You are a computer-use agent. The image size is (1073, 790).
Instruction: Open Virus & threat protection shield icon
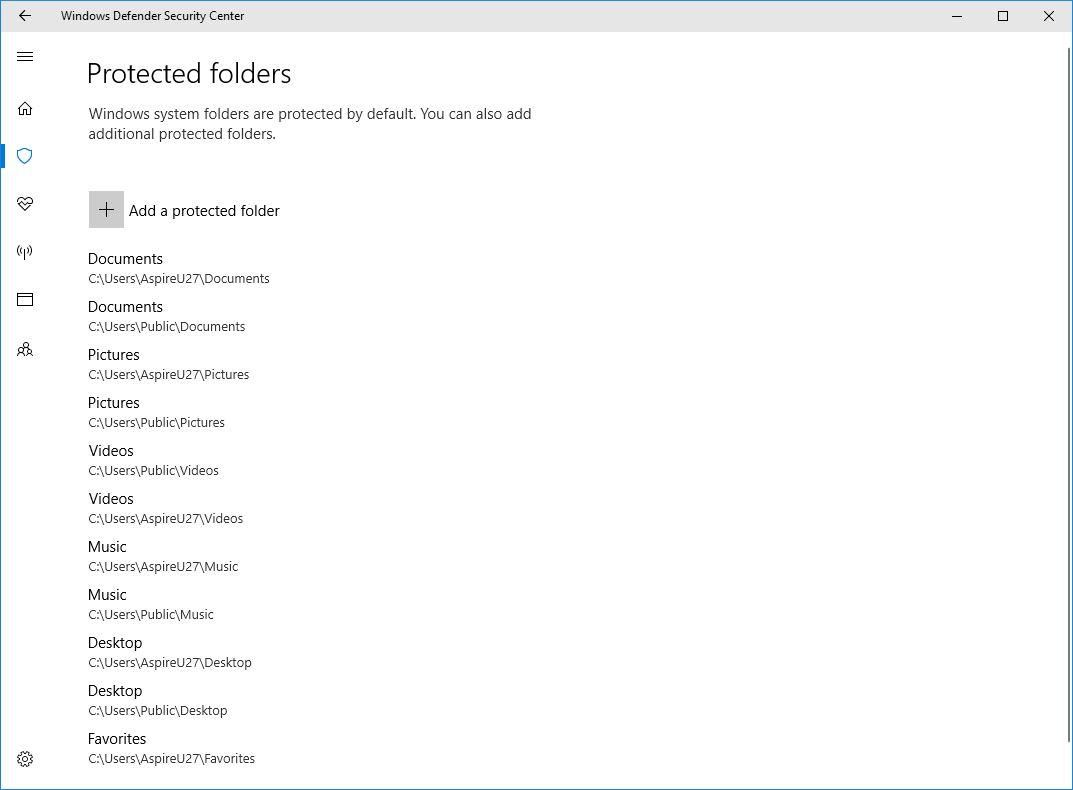(25, 156)
